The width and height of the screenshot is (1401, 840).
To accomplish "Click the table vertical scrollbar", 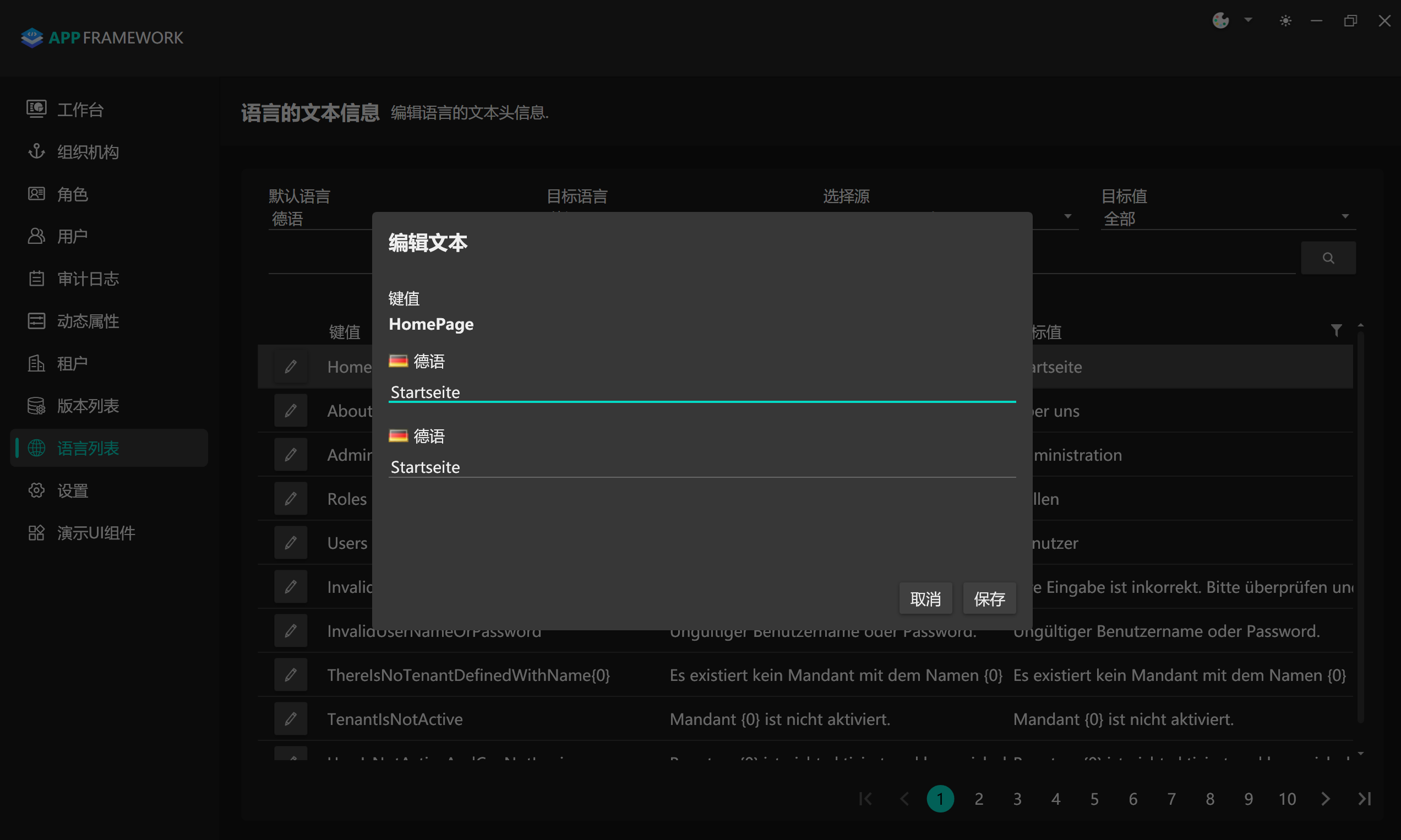I will tap(1360, 526).
